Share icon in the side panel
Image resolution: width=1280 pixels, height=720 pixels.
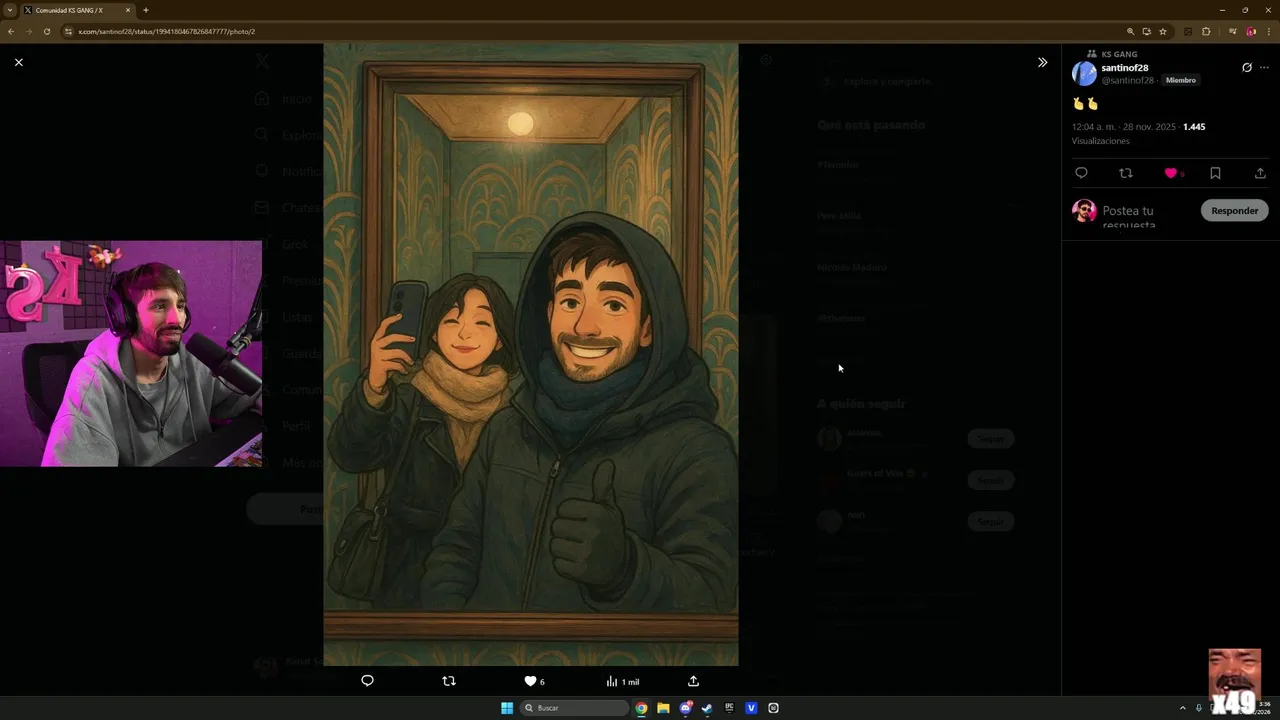(1260, 173)
